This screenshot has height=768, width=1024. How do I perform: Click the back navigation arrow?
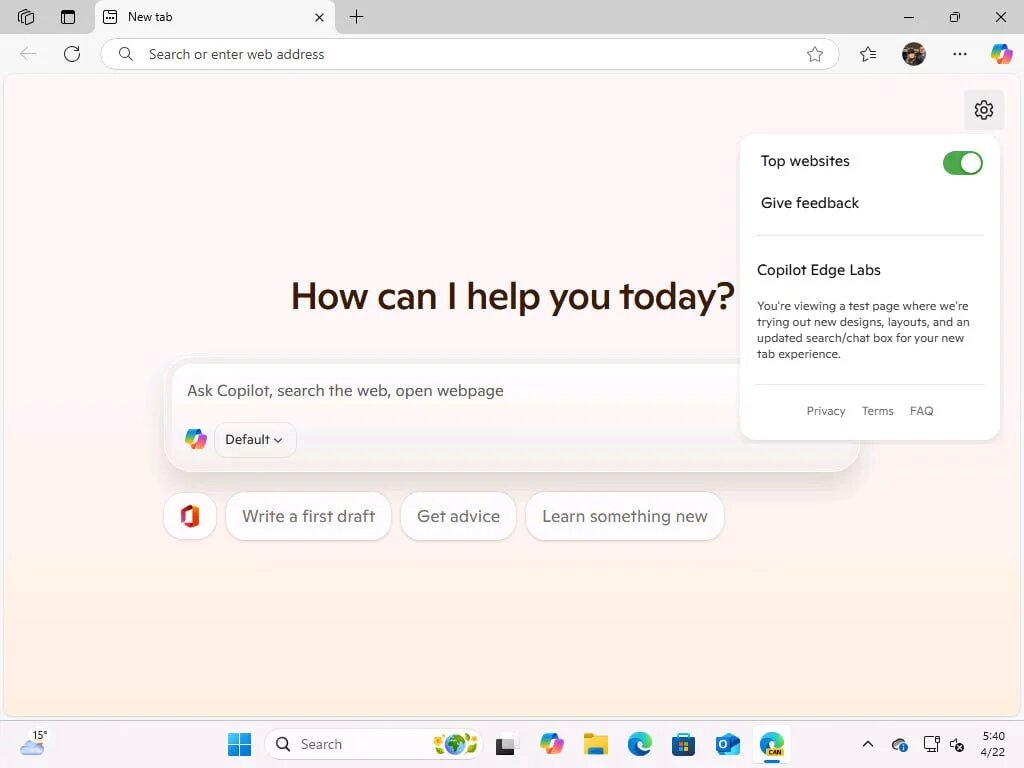[28, 54]
